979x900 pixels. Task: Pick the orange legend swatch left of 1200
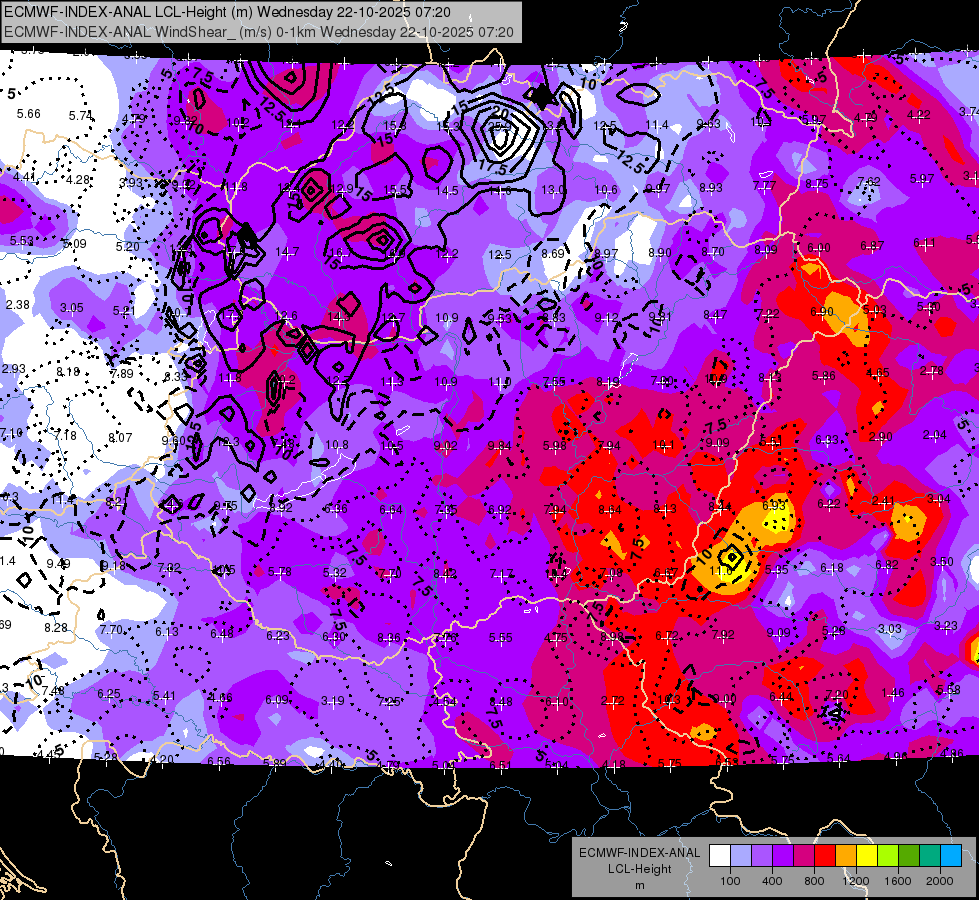click(x=846, y=856)
